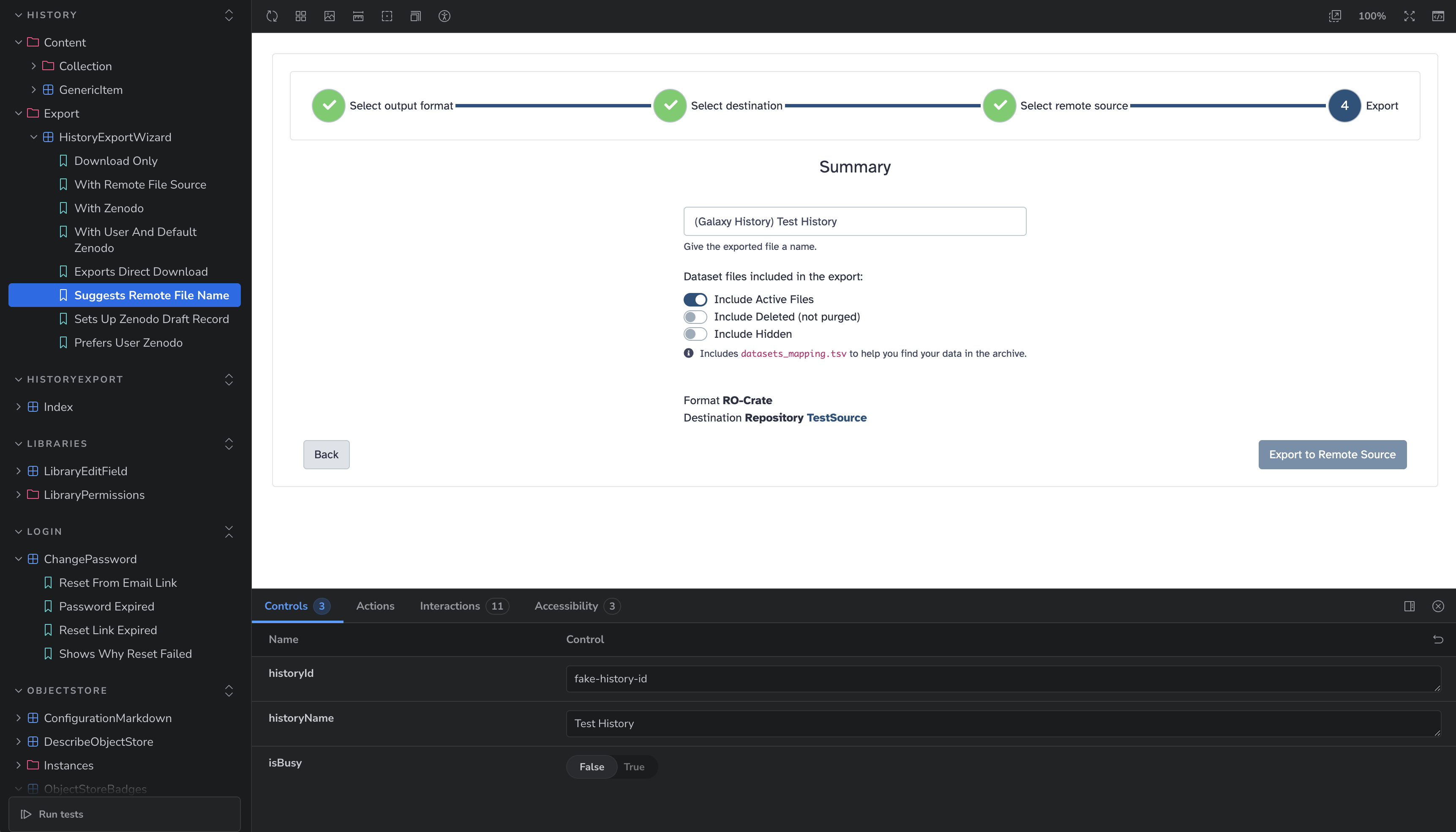Toggle Include Active Files switch
This screenshot has width=1456, height=832.
[695, 299]
